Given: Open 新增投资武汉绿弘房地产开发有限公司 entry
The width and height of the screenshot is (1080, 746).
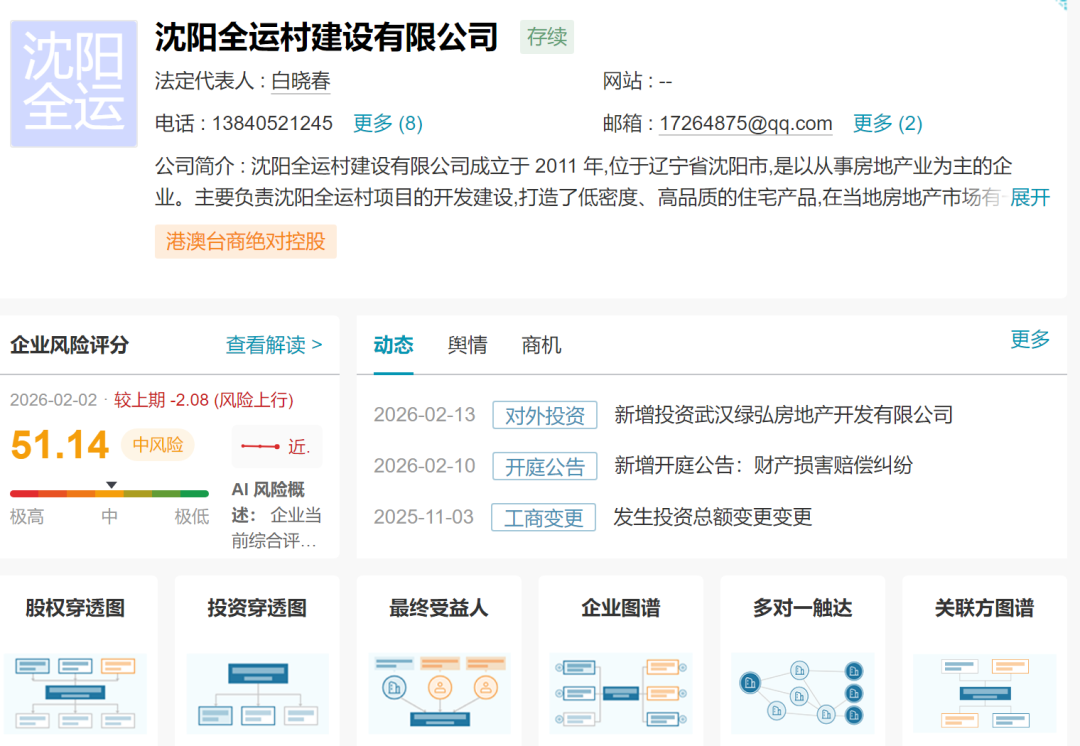Looking at the screenshot, I should [x=784, y=415].
